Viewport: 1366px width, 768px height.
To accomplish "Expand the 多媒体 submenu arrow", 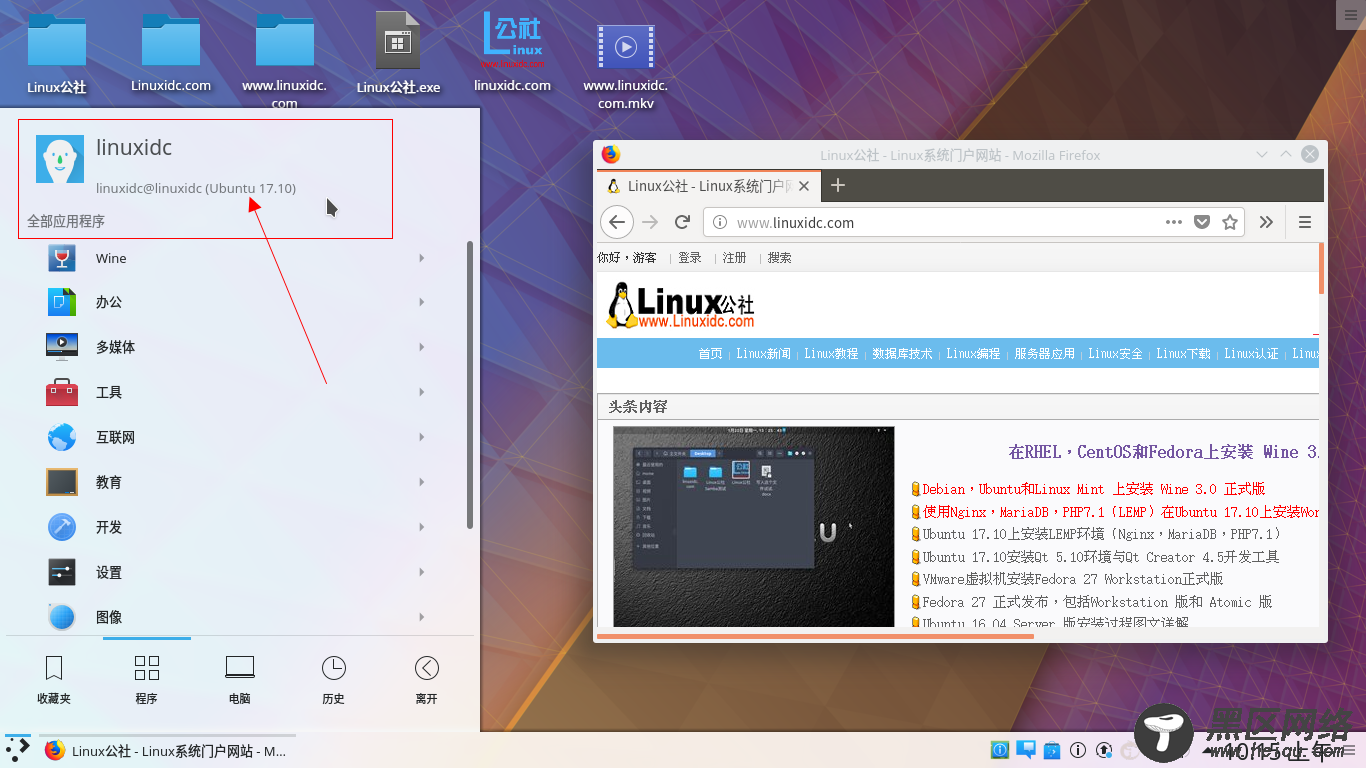I will pyautogui.click(x=422, y=347).
